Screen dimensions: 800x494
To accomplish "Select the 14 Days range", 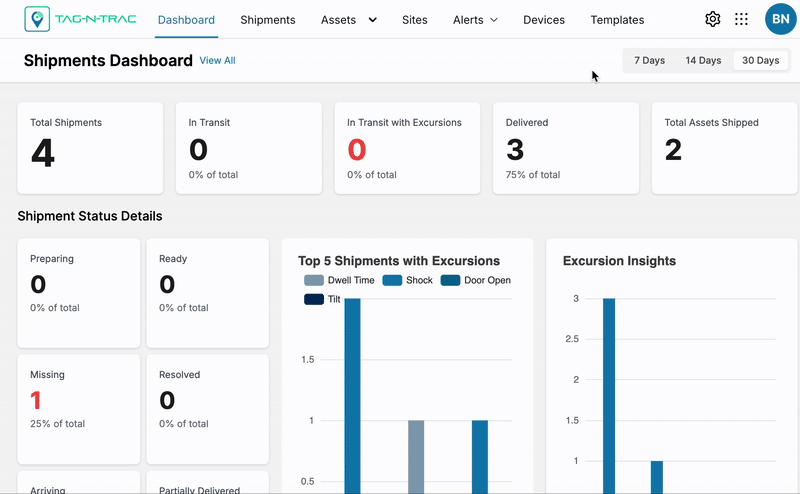I will pos(703,60).
